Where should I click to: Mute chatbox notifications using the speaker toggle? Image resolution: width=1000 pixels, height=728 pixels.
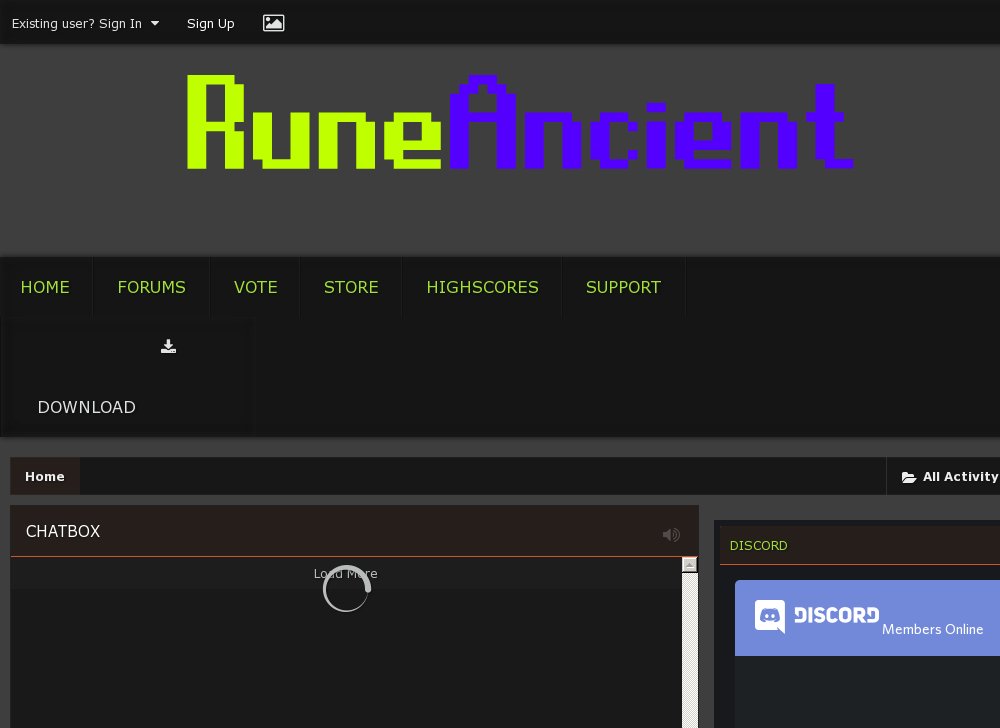tap(671, 535)
